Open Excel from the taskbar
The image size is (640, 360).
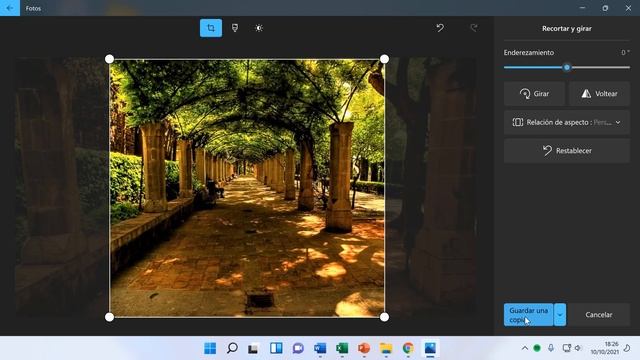click(x=342, y=348)
